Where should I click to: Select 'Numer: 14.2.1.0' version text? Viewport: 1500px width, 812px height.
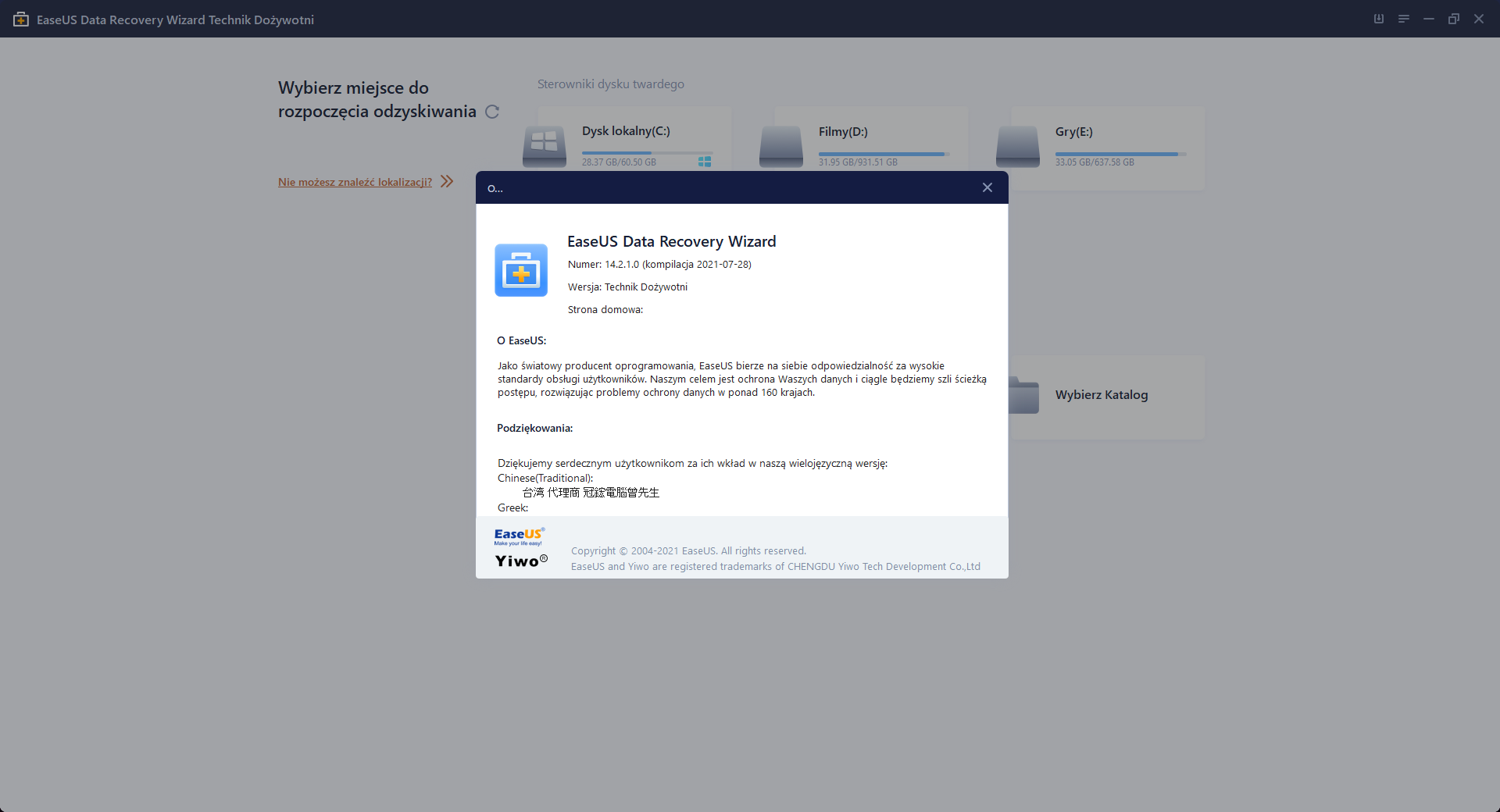tap(659, 265)
